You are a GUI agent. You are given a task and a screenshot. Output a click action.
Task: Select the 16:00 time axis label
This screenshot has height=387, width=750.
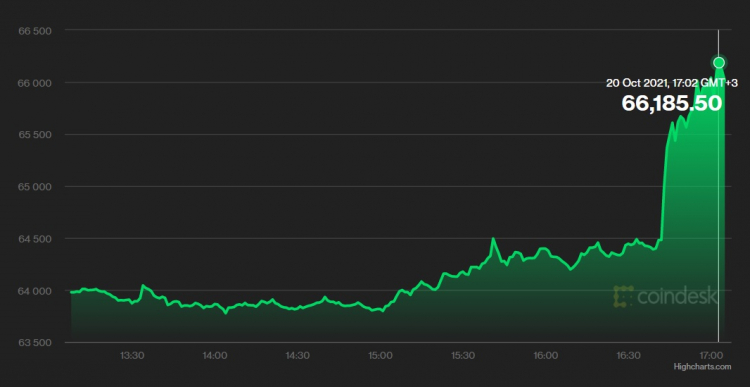click(x=545, y=355)
